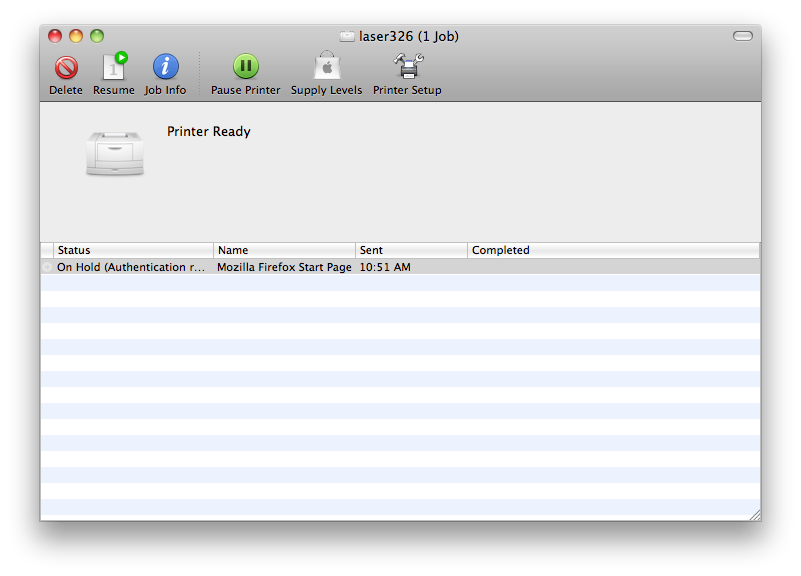The height and width of the screenshot is (576, 801).
Task: Click the laser printer image
Action: [x=115, y=153]
